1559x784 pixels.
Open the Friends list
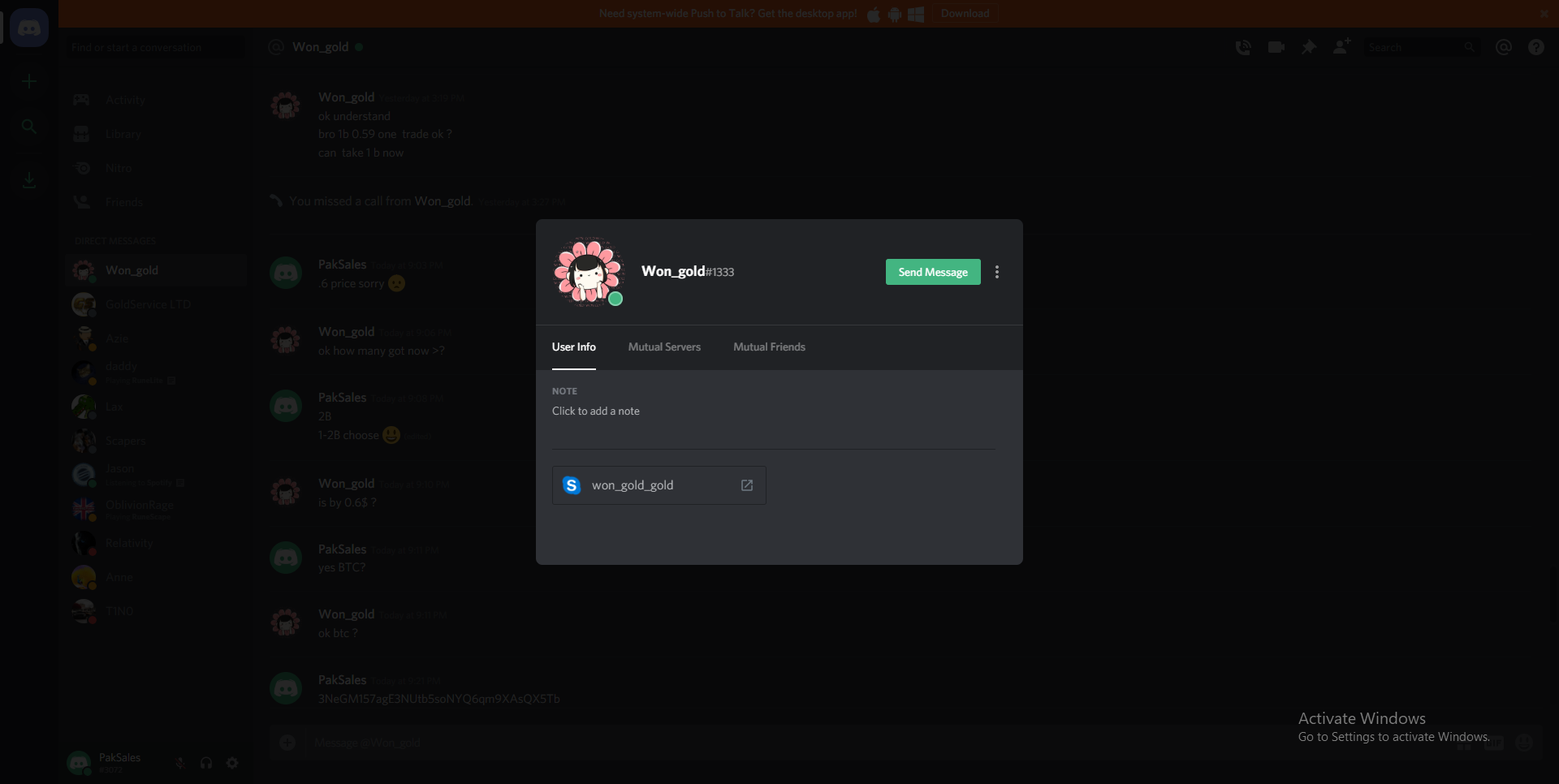(156, 202)
